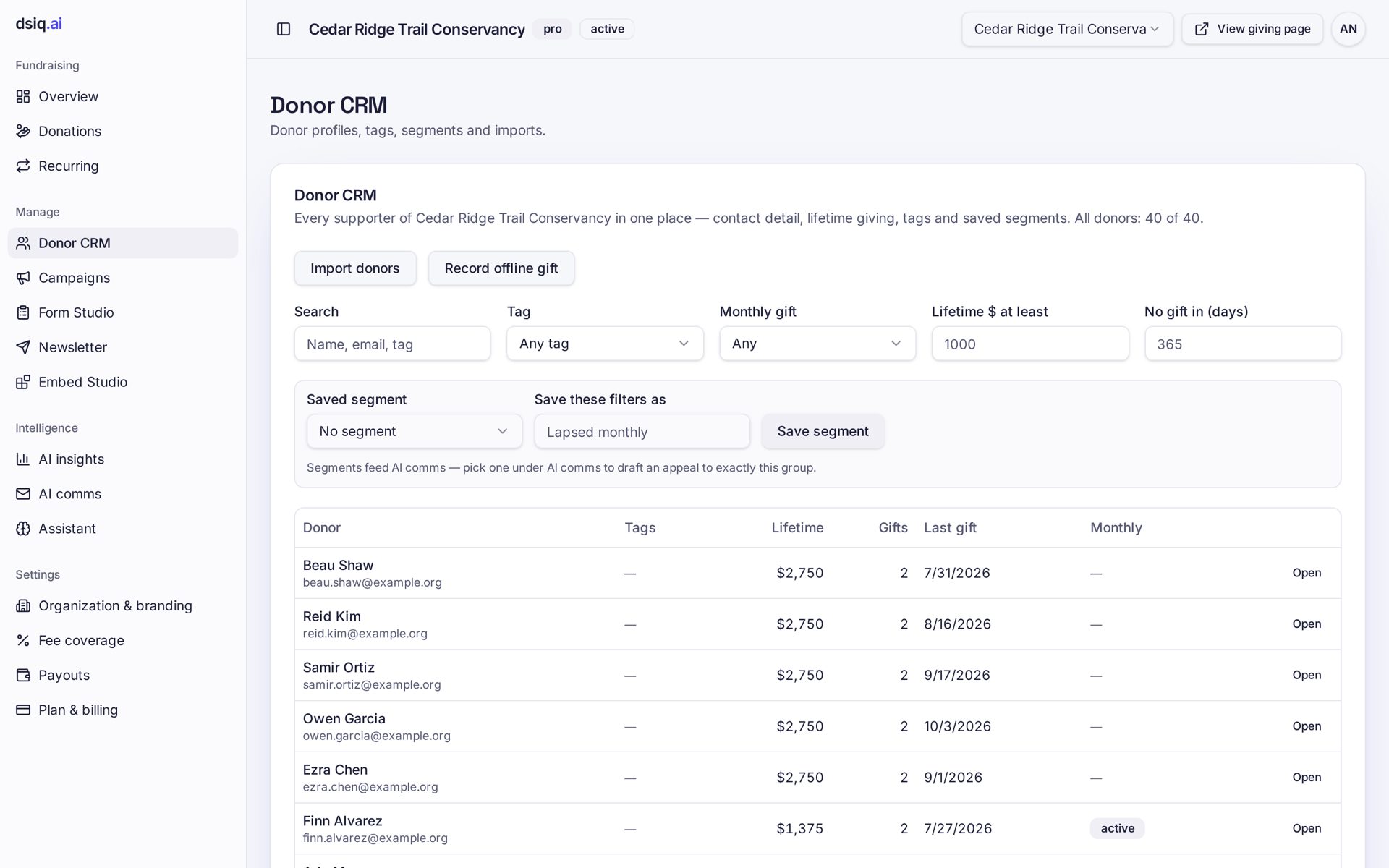The image size is (1389, 868).
Task: Open Overview in the sidebar
Action: click(x=123, y=96)
